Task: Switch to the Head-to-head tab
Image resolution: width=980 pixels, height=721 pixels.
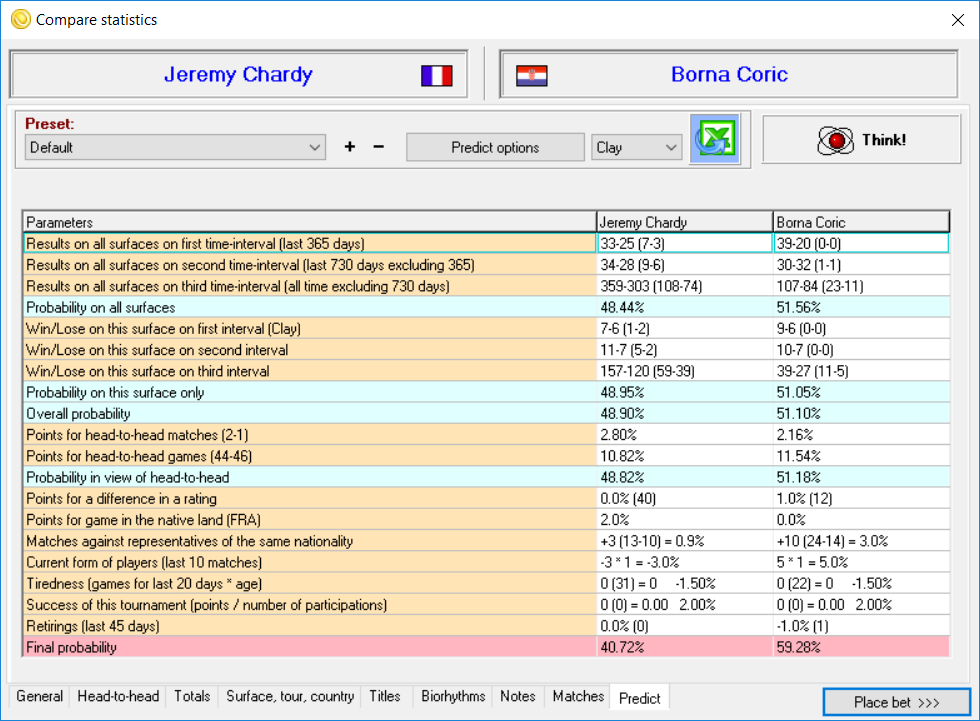Action: [118, 696]
